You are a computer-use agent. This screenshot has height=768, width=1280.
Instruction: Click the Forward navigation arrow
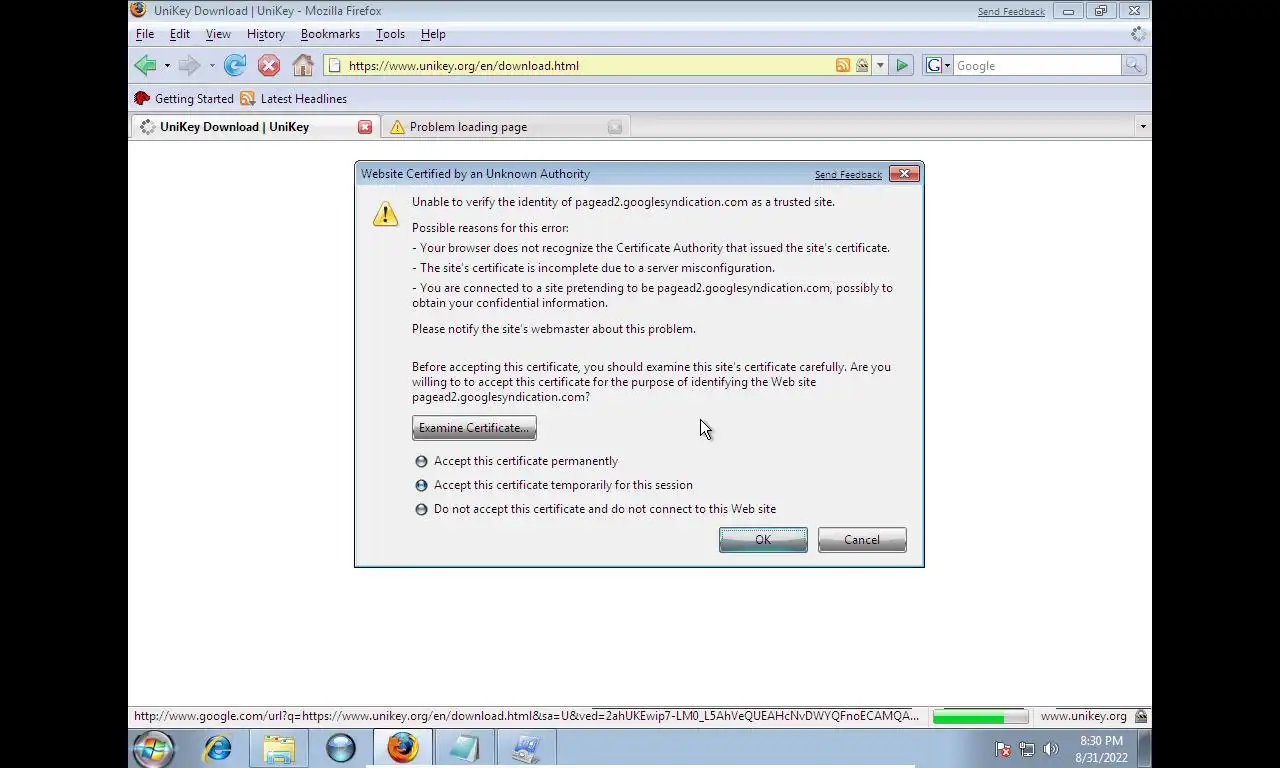tap(189, 66)
